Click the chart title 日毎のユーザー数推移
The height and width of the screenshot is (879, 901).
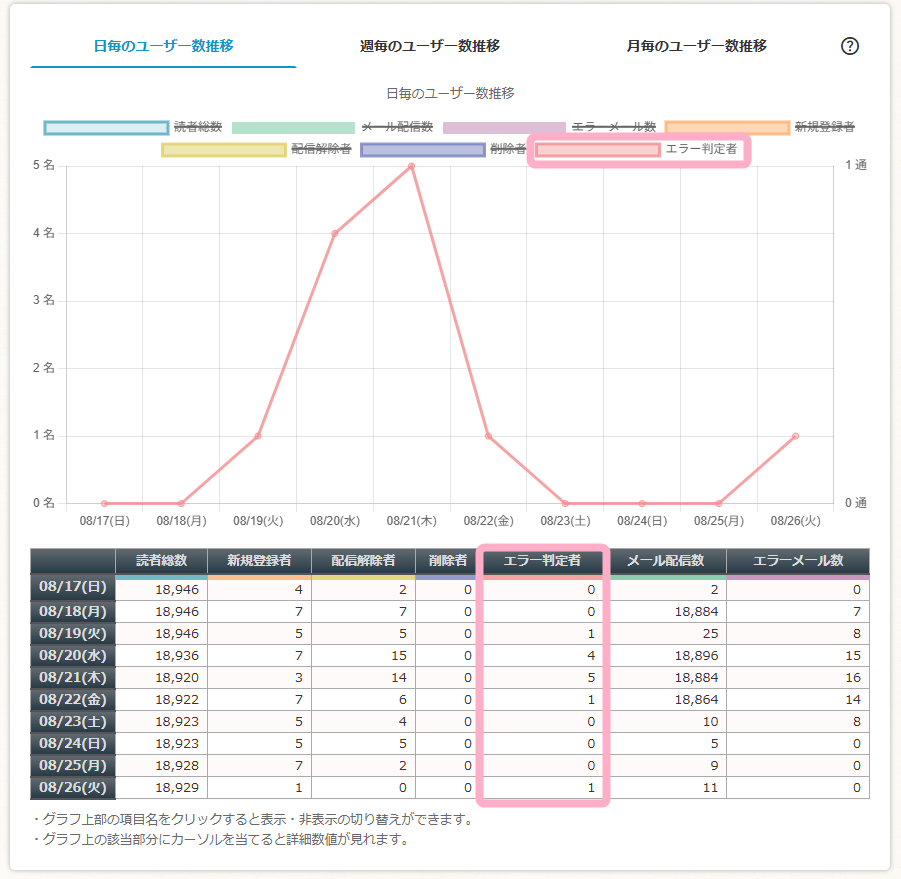tap(450, 93)
